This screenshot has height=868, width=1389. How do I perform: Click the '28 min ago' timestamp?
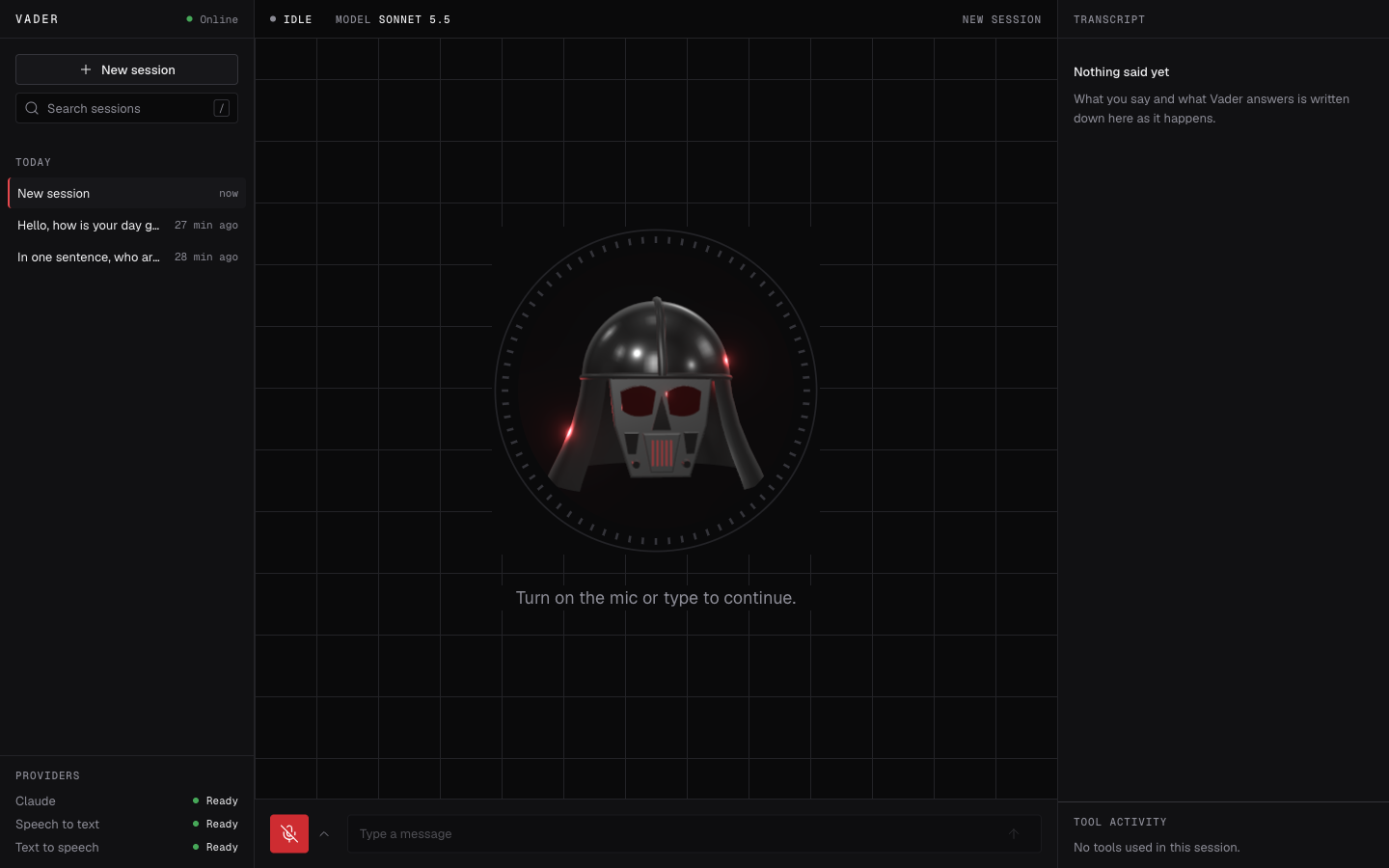point(206,257)
